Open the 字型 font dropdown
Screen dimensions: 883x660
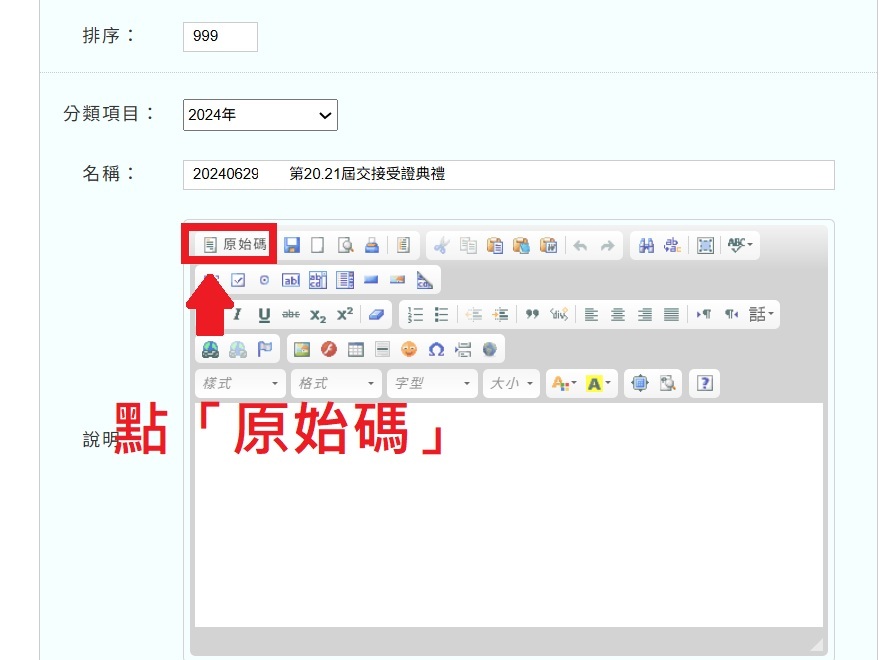[432, 383]
